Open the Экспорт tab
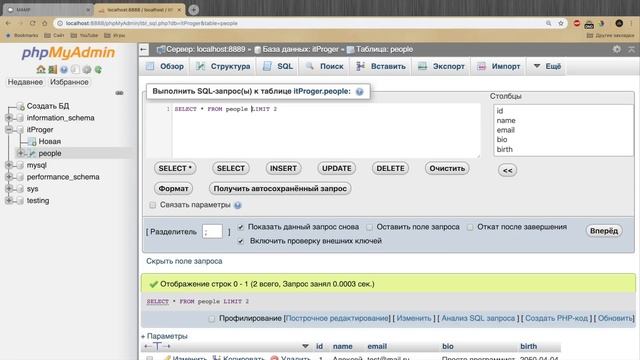This screenshot has height=360, width=640. point(441,66)
